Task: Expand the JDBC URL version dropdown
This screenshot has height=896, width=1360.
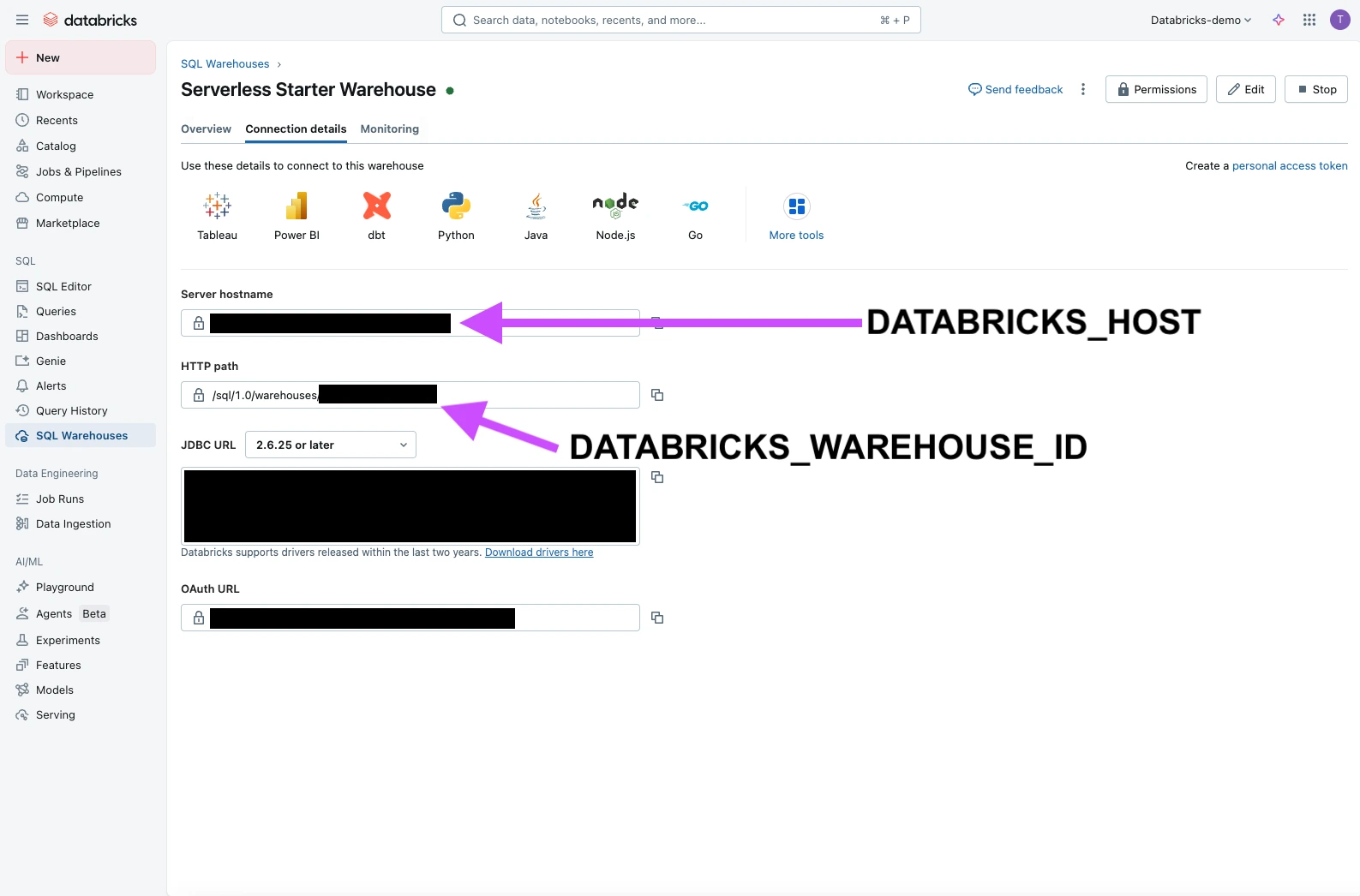Action: tap(331, 445)
